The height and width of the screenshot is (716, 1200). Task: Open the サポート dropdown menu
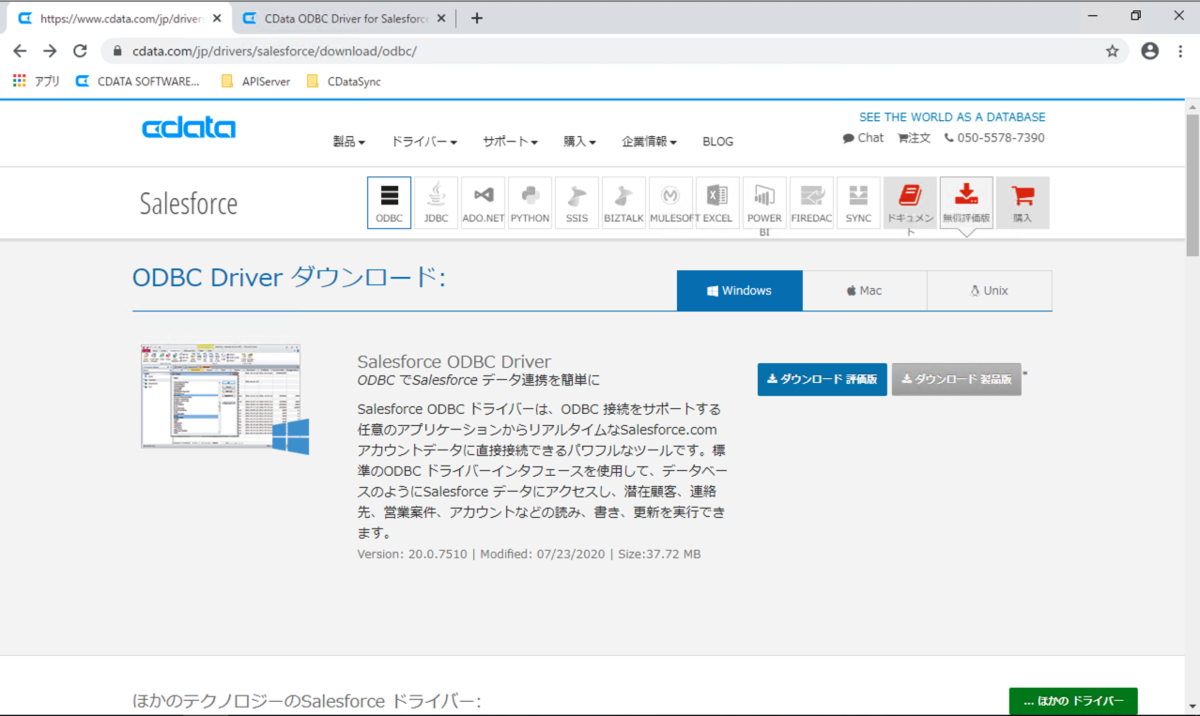click(510, 142)
